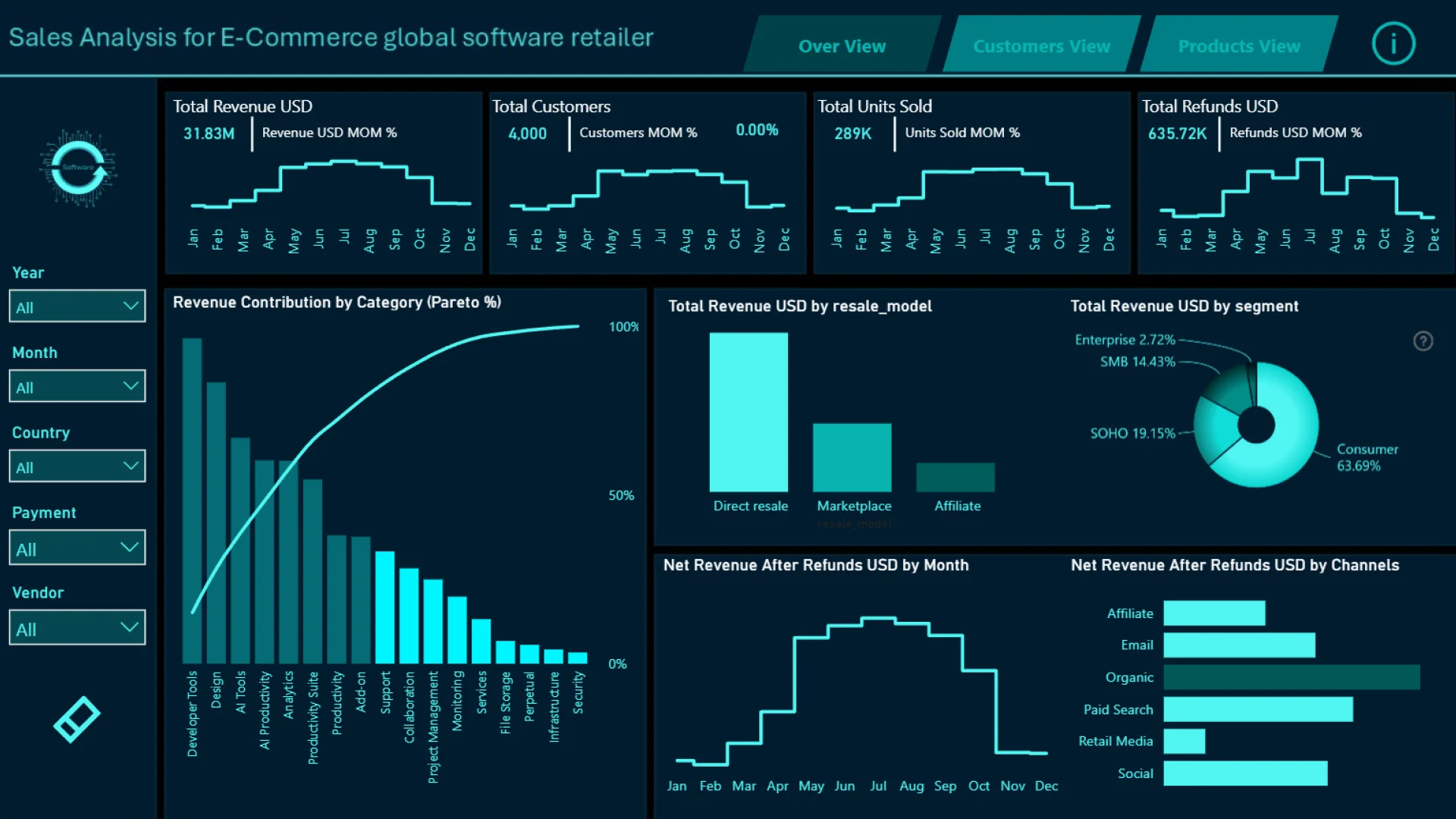Open the Month filter dropdown
Screen dimensions: 1456x819
click(x=77, y=387)
